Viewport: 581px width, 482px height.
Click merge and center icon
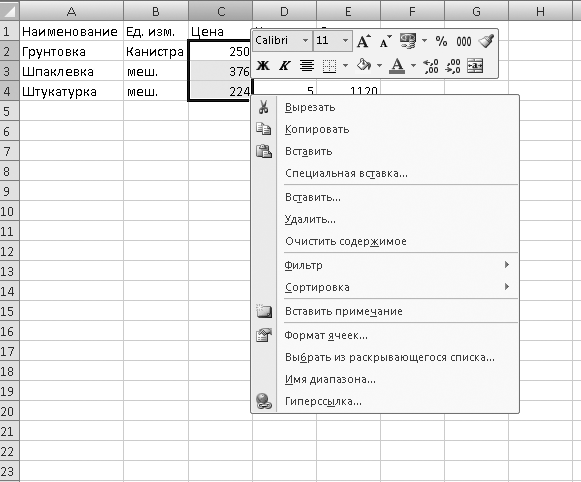click(475, 66)
